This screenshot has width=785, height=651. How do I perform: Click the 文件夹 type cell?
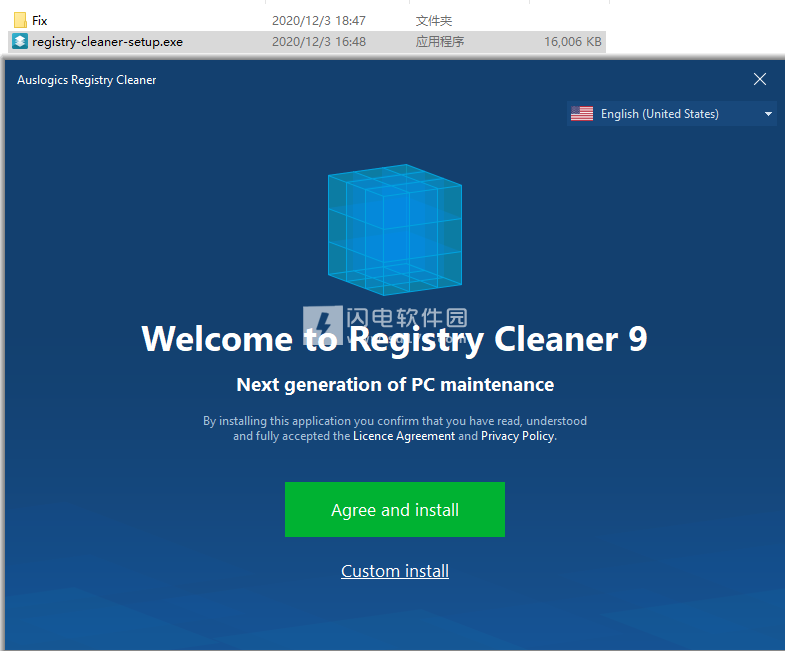tap(434, 21)
